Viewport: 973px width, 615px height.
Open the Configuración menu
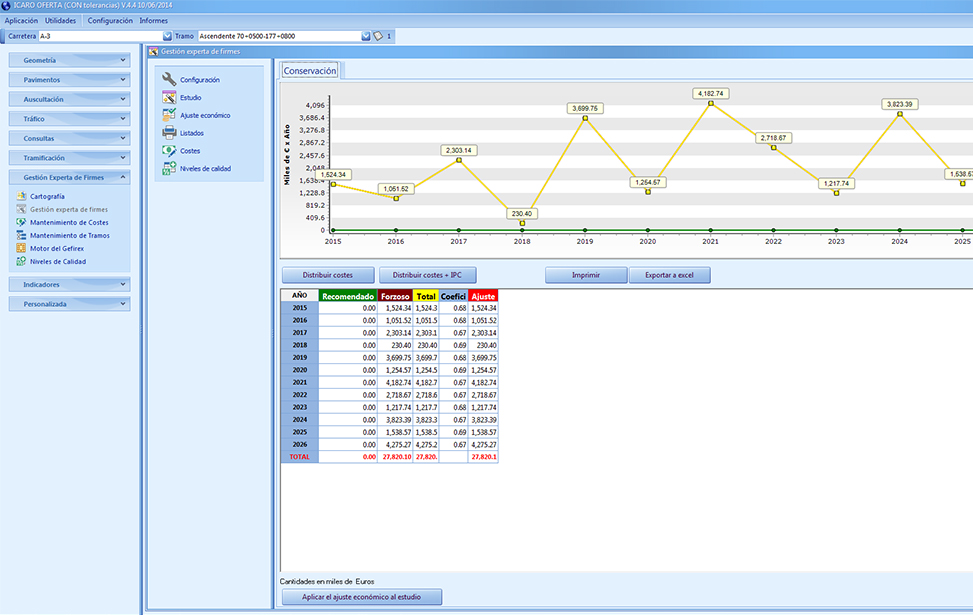[110, 20]
